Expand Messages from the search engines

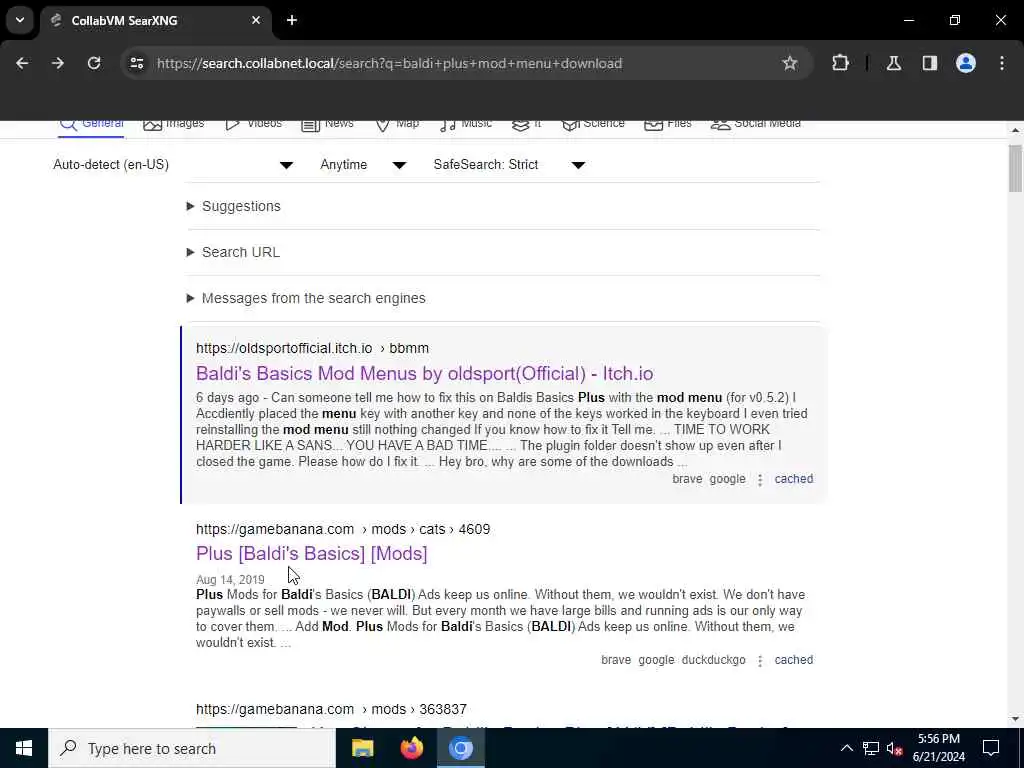[x=306, y=298]
